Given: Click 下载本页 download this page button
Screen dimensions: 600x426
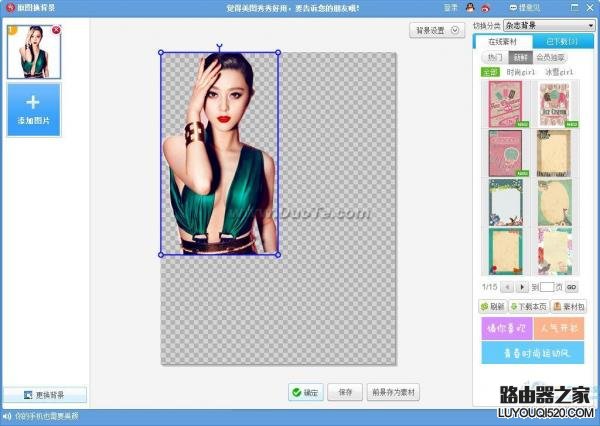Looking at the screenshot, I should tap(528, 307).
